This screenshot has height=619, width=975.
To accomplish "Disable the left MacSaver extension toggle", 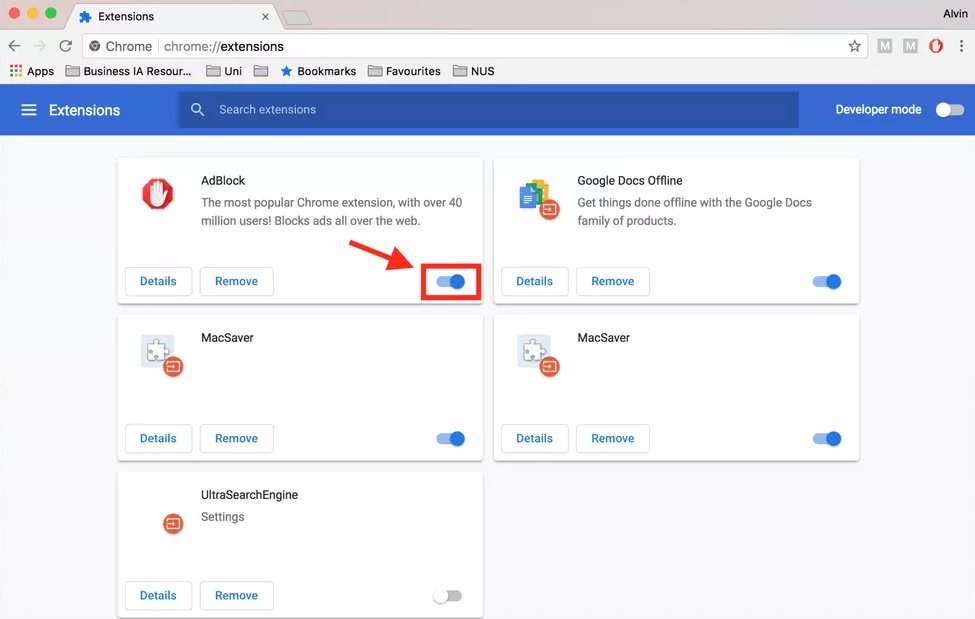I will (x=451, y=439).
